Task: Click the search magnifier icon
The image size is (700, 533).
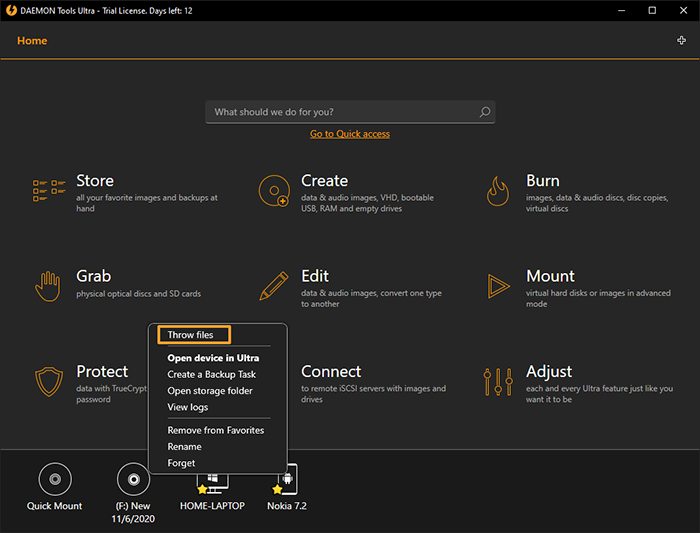Action: (x=485, y=112)
